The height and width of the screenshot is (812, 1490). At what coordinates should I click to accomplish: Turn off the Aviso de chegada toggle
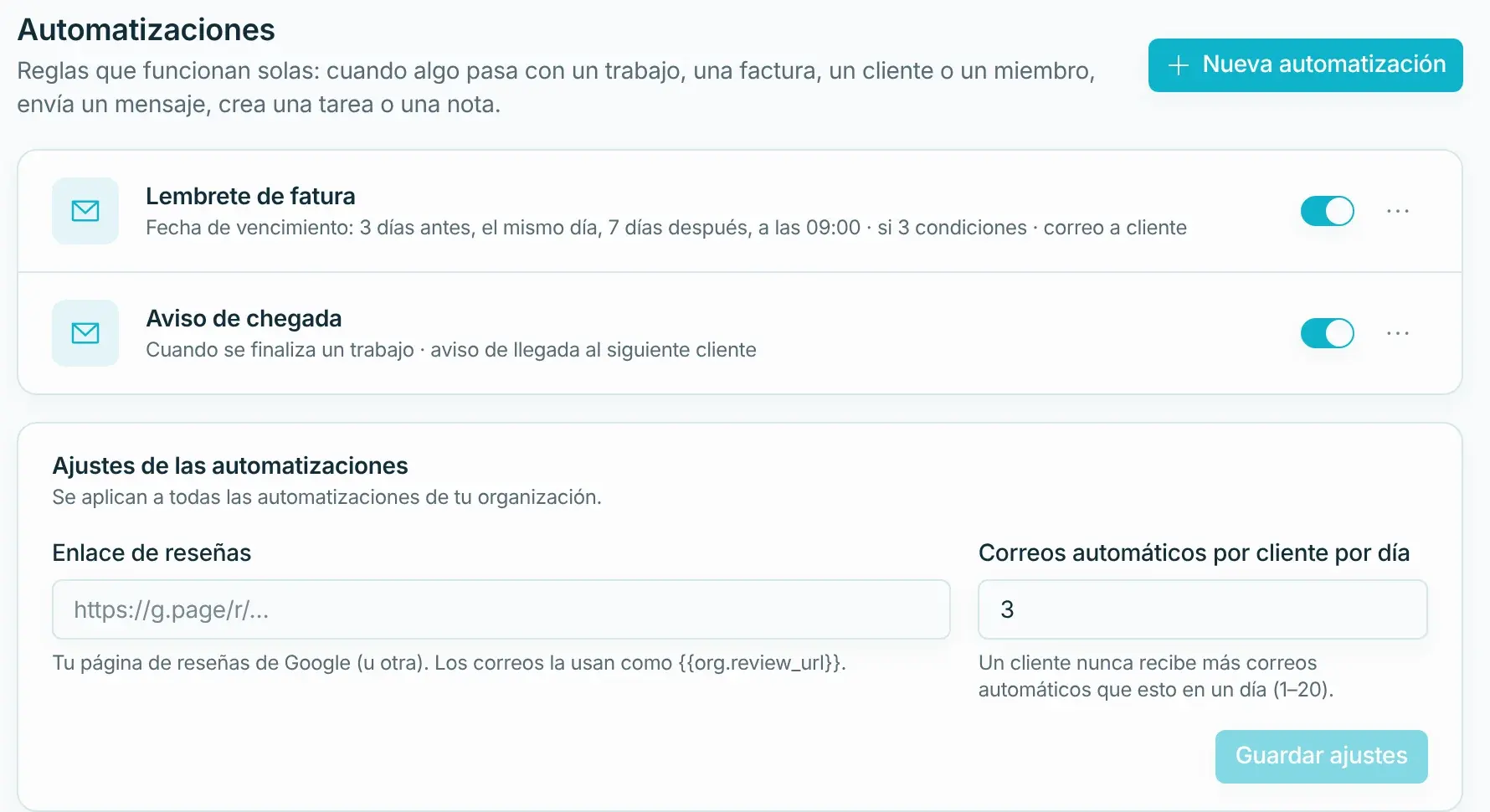[1327, 333]
